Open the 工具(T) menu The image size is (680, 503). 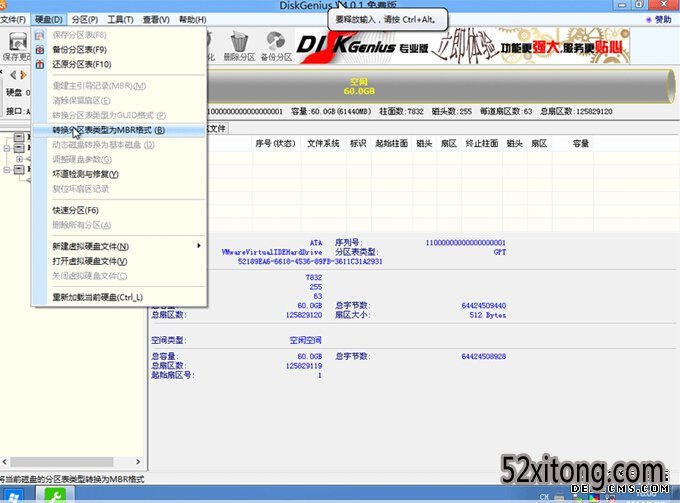[x=120, y=20]
